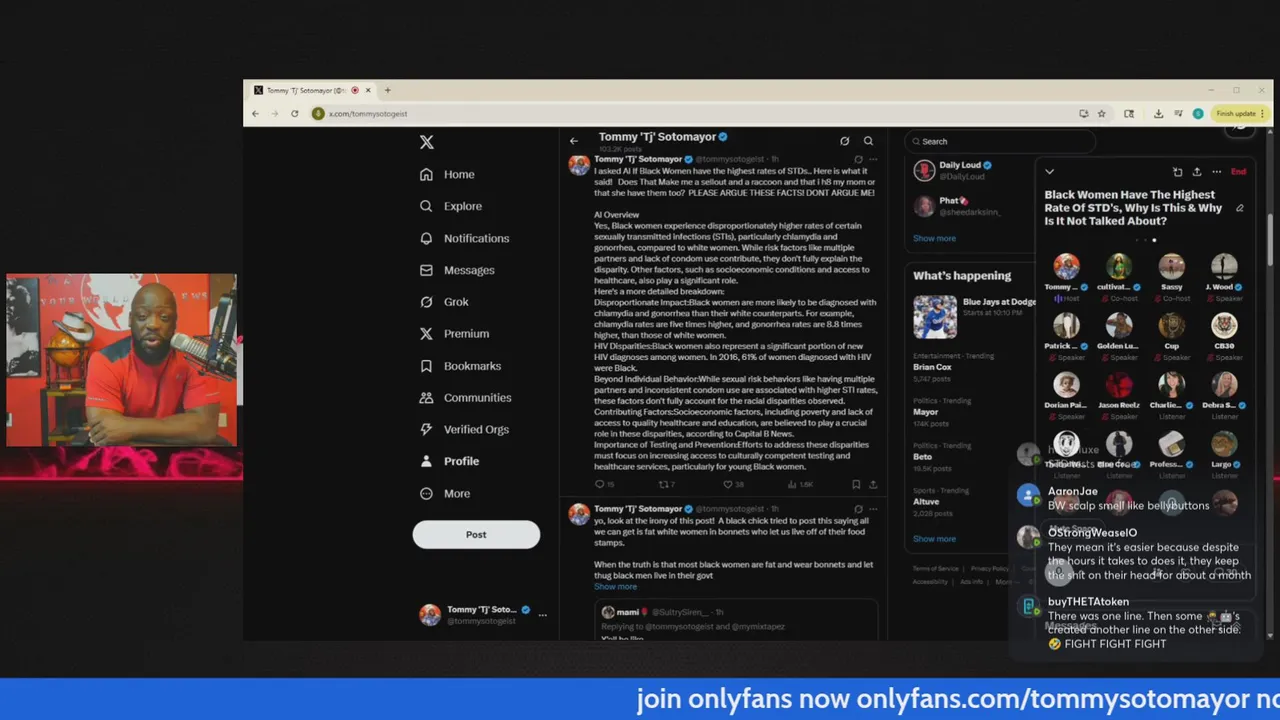The width and height of the screenshot is (1280, 720).
Task: Click the Space panel's clip/record icon
Action: click(x=1177, y=172)
